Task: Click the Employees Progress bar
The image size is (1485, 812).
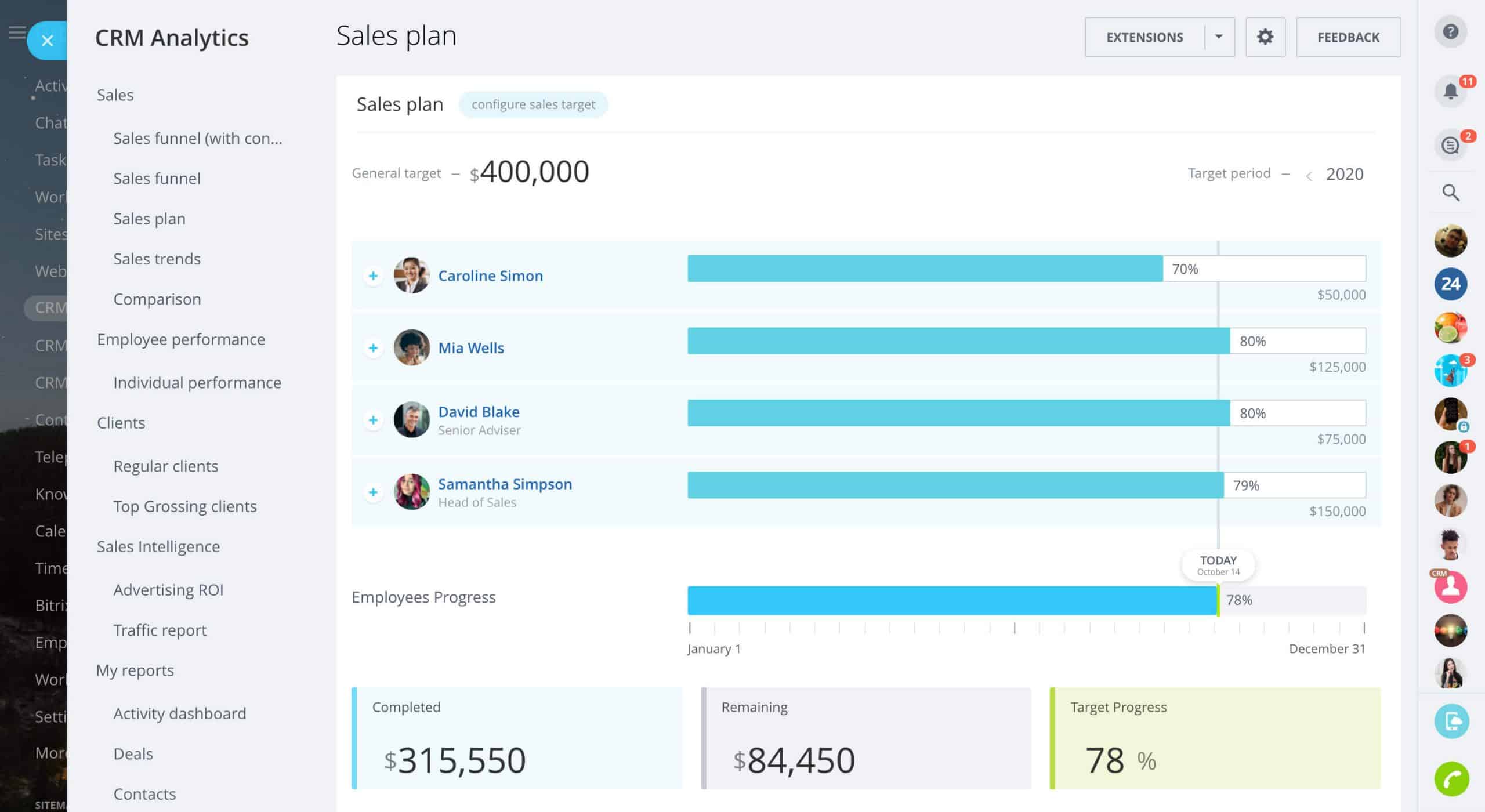Action: 951,600
